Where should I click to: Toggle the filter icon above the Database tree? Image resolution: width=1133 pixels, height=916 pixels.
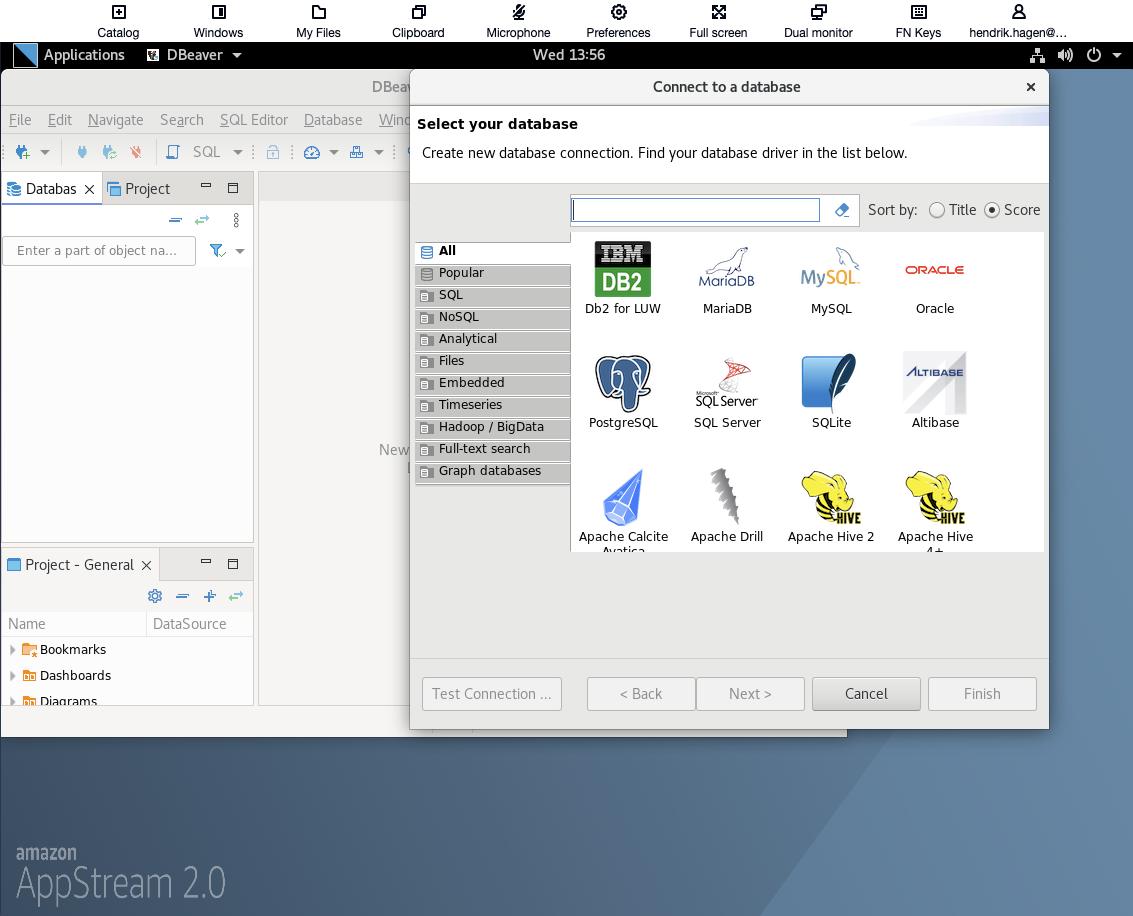coord(217,250)
